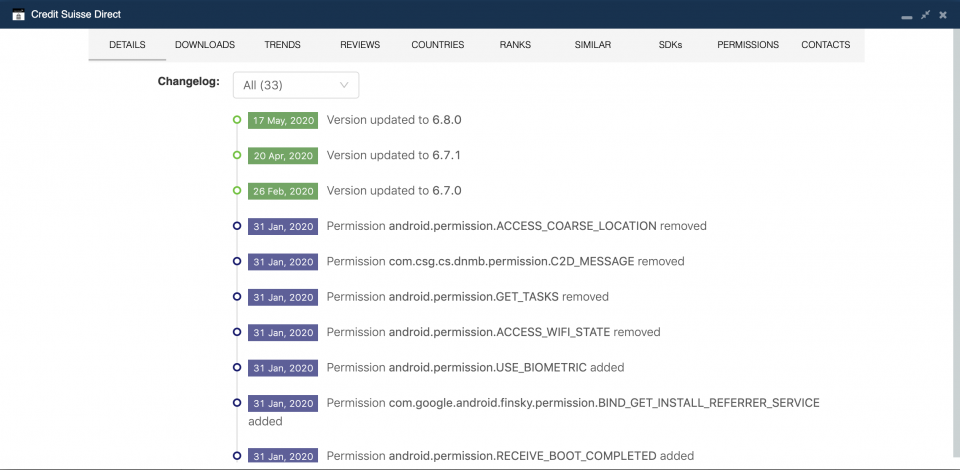The width and height of the screenshot is (960, 470).
Task: Minimize the Credit Suisse Direct panel
Action: click(907, 17)
